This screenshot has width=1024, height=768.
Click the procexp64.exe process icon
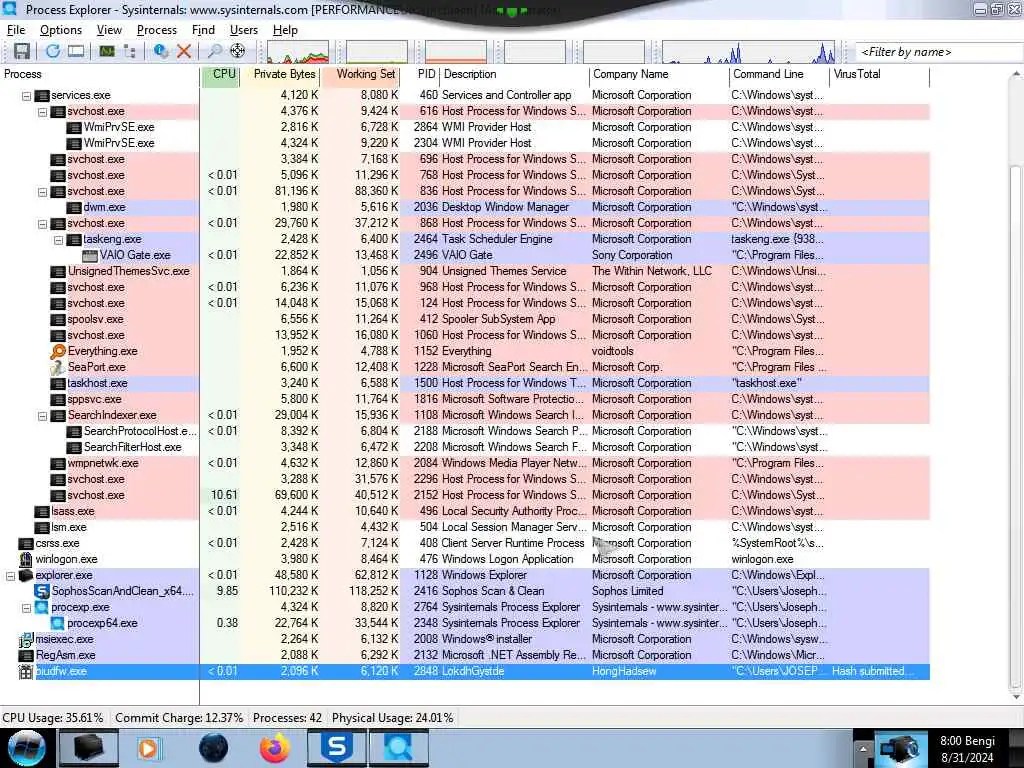pos(58,623)
